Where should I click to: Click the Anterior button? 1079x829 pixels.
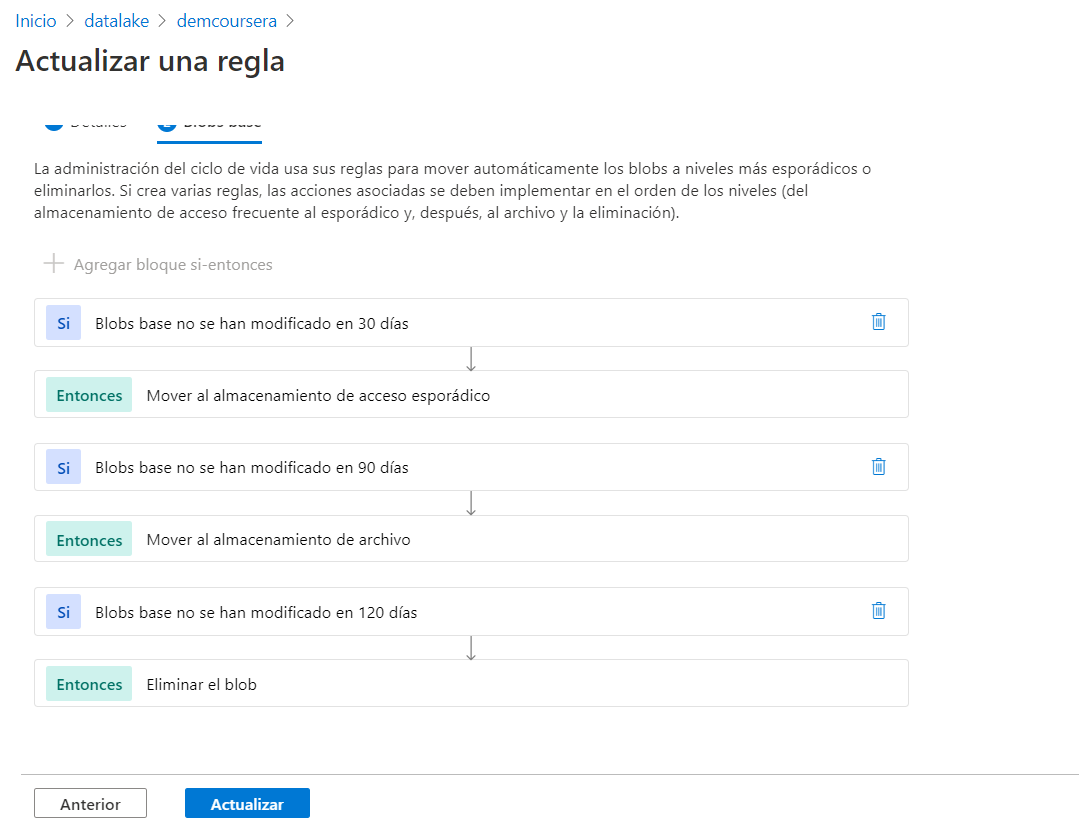[90, 803]
